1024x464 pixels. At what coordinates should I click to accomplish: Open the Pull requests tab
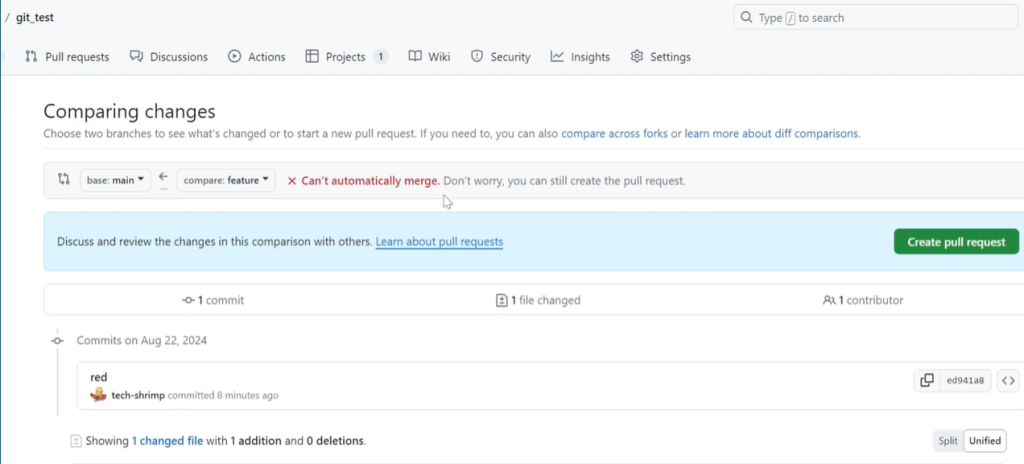click(x=67, y=57)
